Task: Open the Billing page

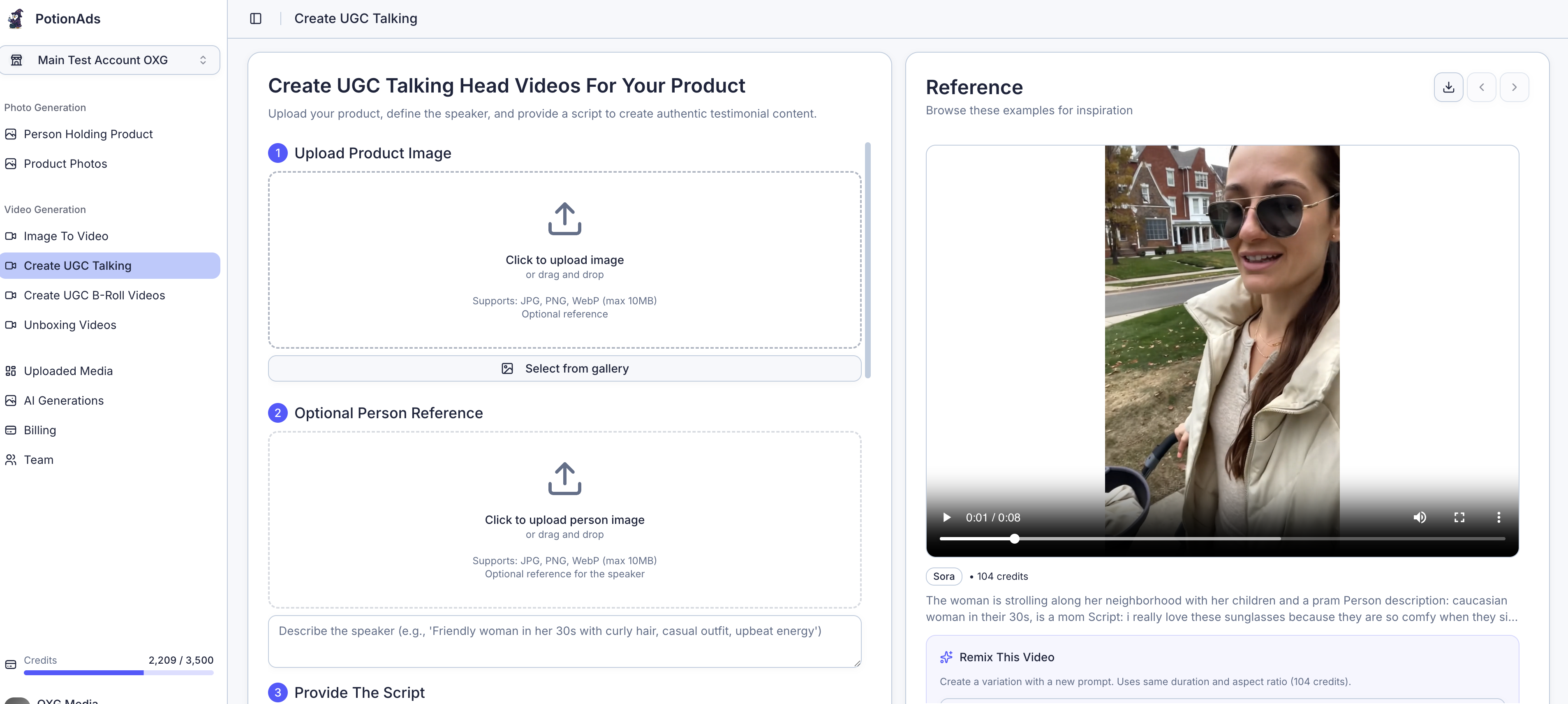Action: 39,430
